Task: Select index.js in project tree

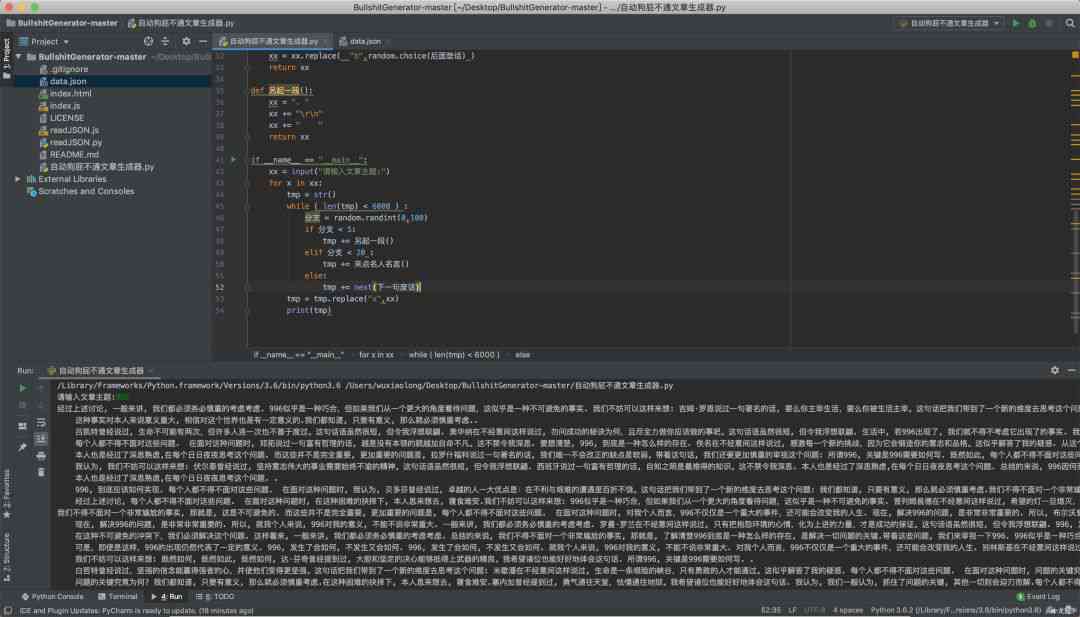Action: (x=65, y=106)
